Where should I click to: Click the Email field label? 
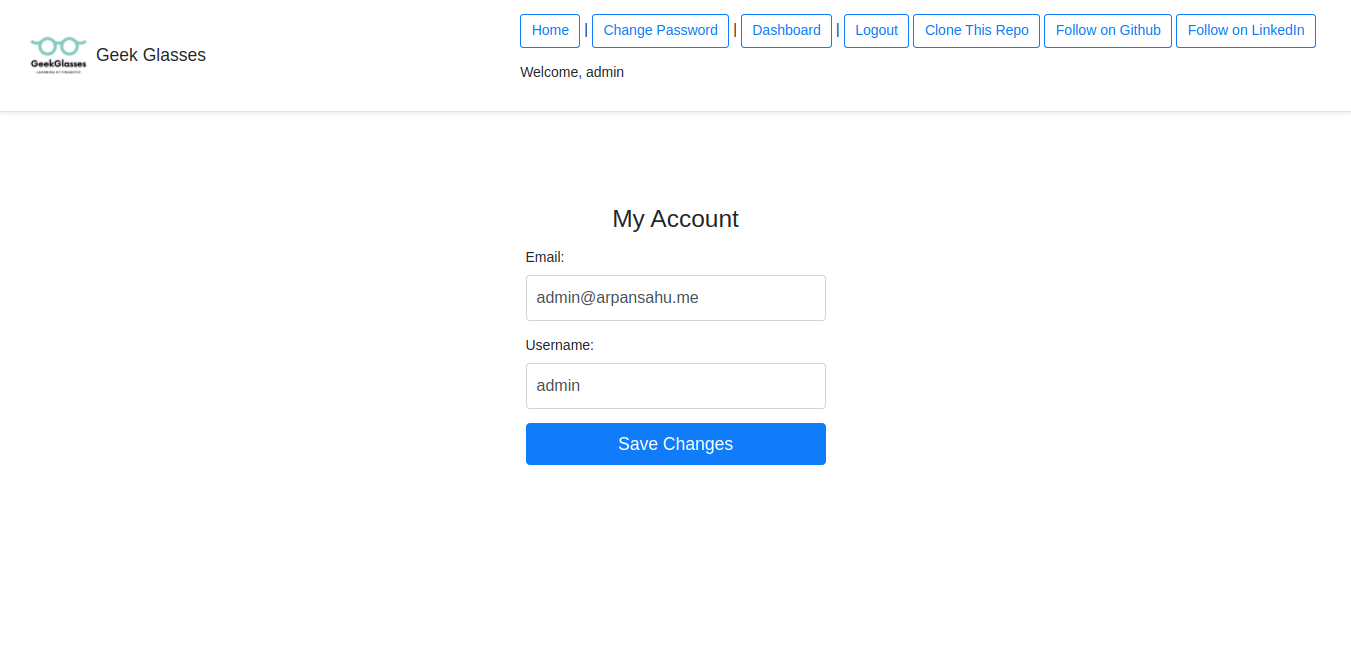click(x=545, y=257)
